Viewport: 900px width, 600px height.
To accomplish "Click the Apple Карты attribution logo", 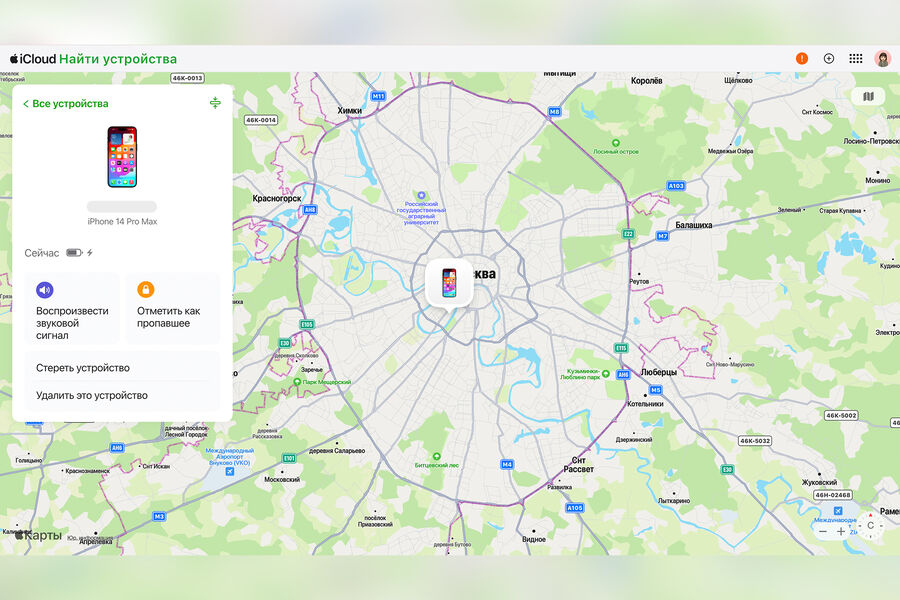I will click(x=38, y=536).
